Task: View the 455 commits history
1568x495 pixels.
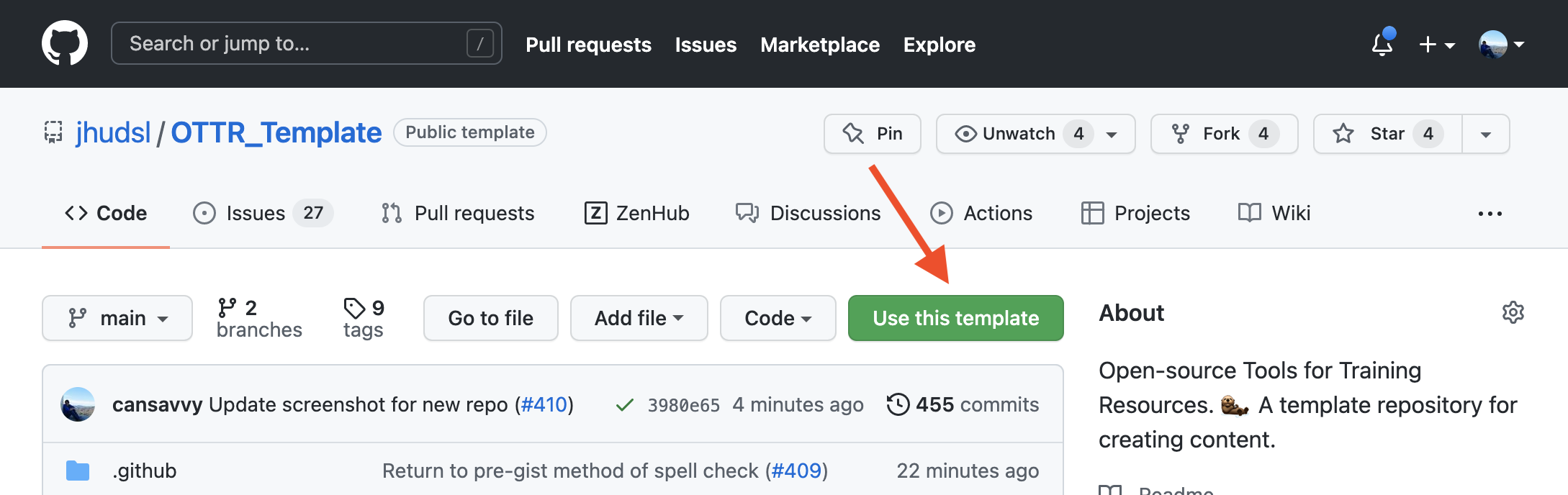Action: coord(963,404)
